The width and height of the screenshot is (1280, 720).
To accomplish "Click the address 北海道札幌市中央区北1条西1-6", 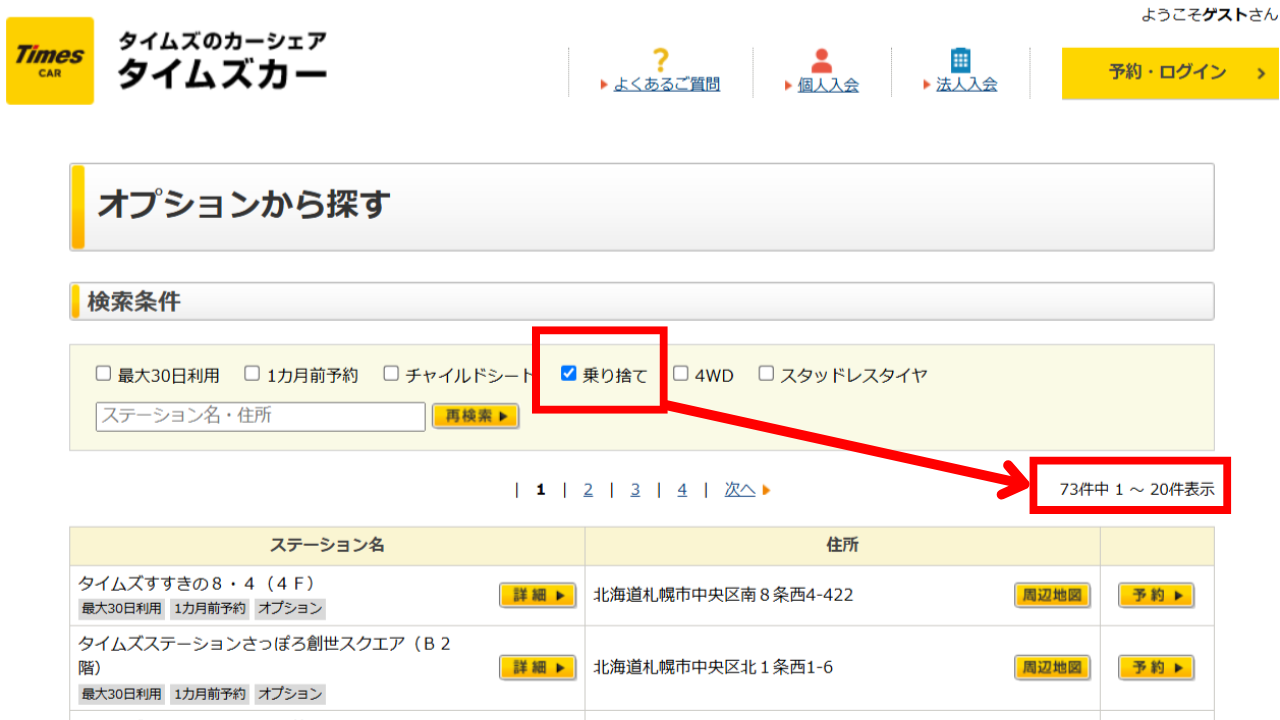I will (x=713, y=668).
